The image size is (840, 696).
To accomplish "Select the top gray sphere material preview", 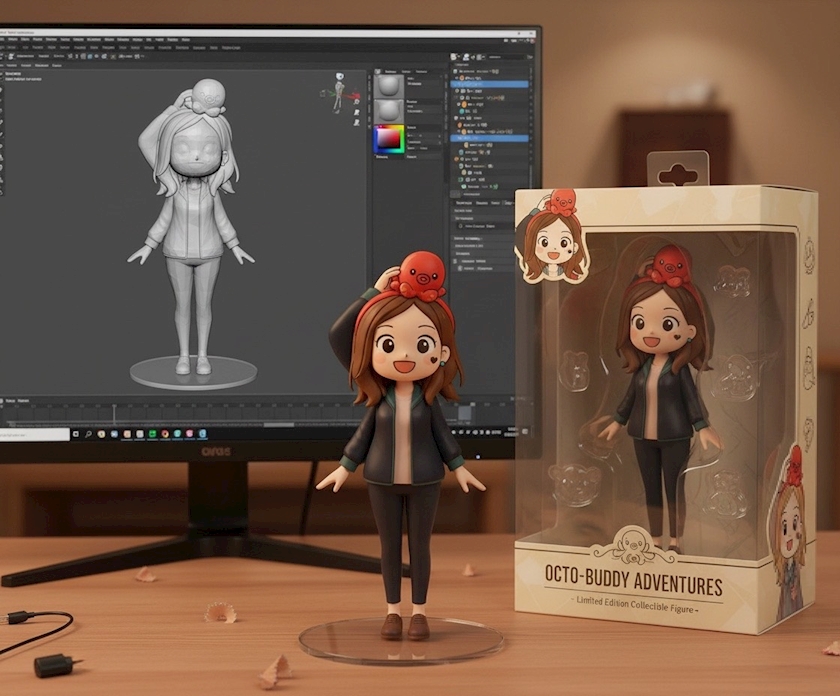I will tap(388, 85).
